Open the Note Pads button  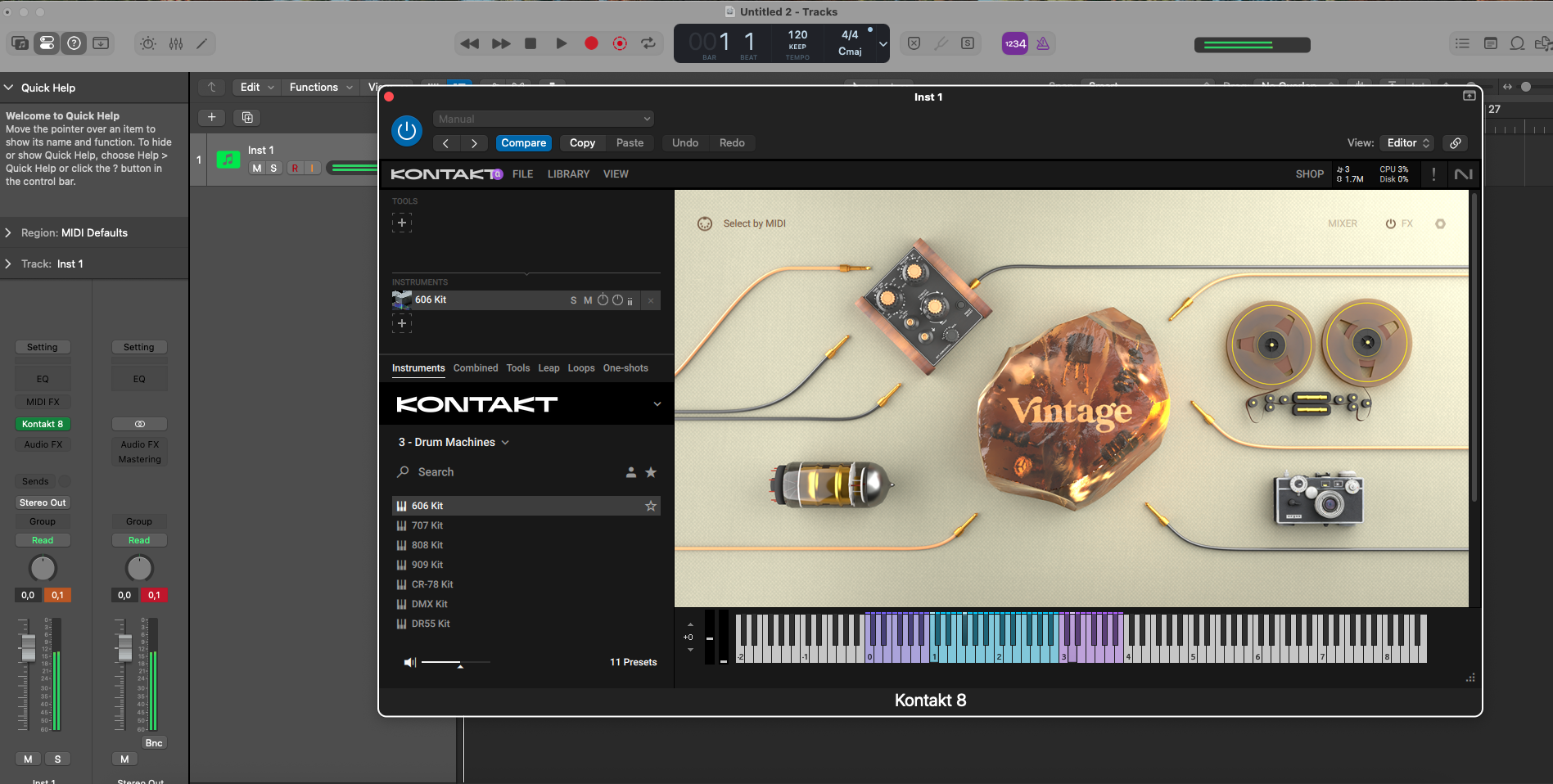coord(1491,43)
